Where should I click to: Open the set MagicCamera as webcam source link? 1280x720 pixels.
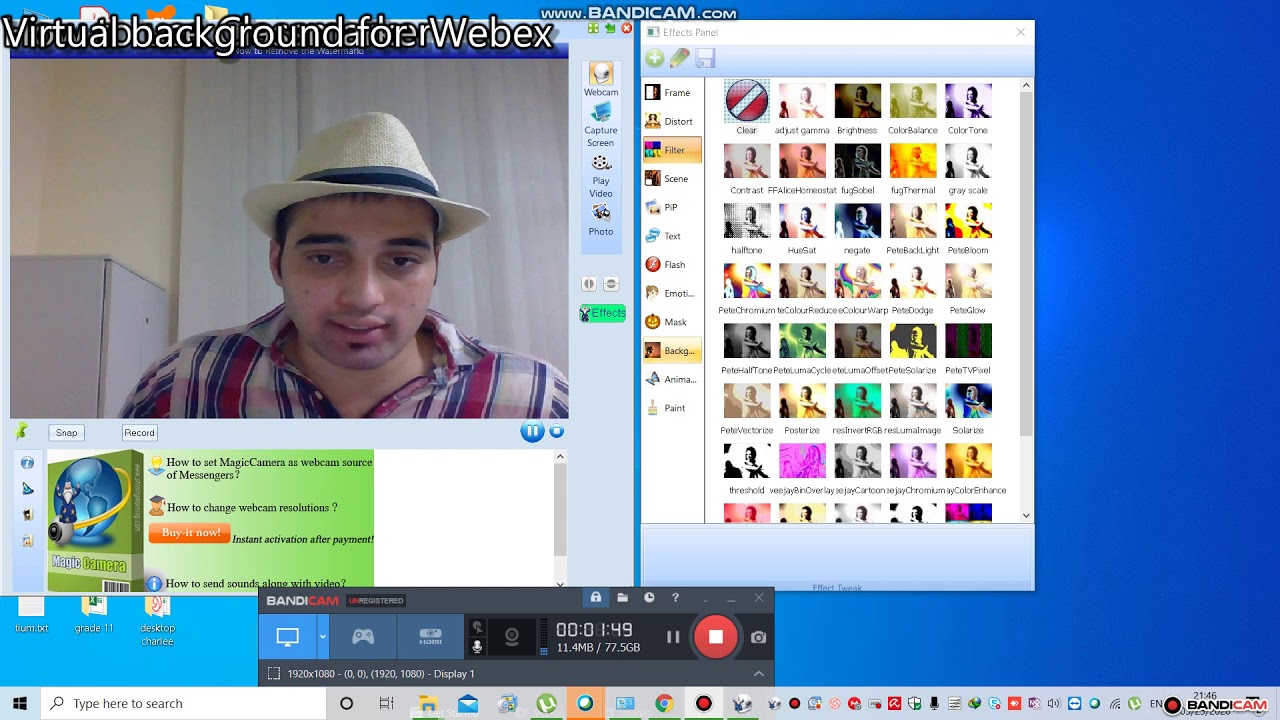tap(269, 468)
